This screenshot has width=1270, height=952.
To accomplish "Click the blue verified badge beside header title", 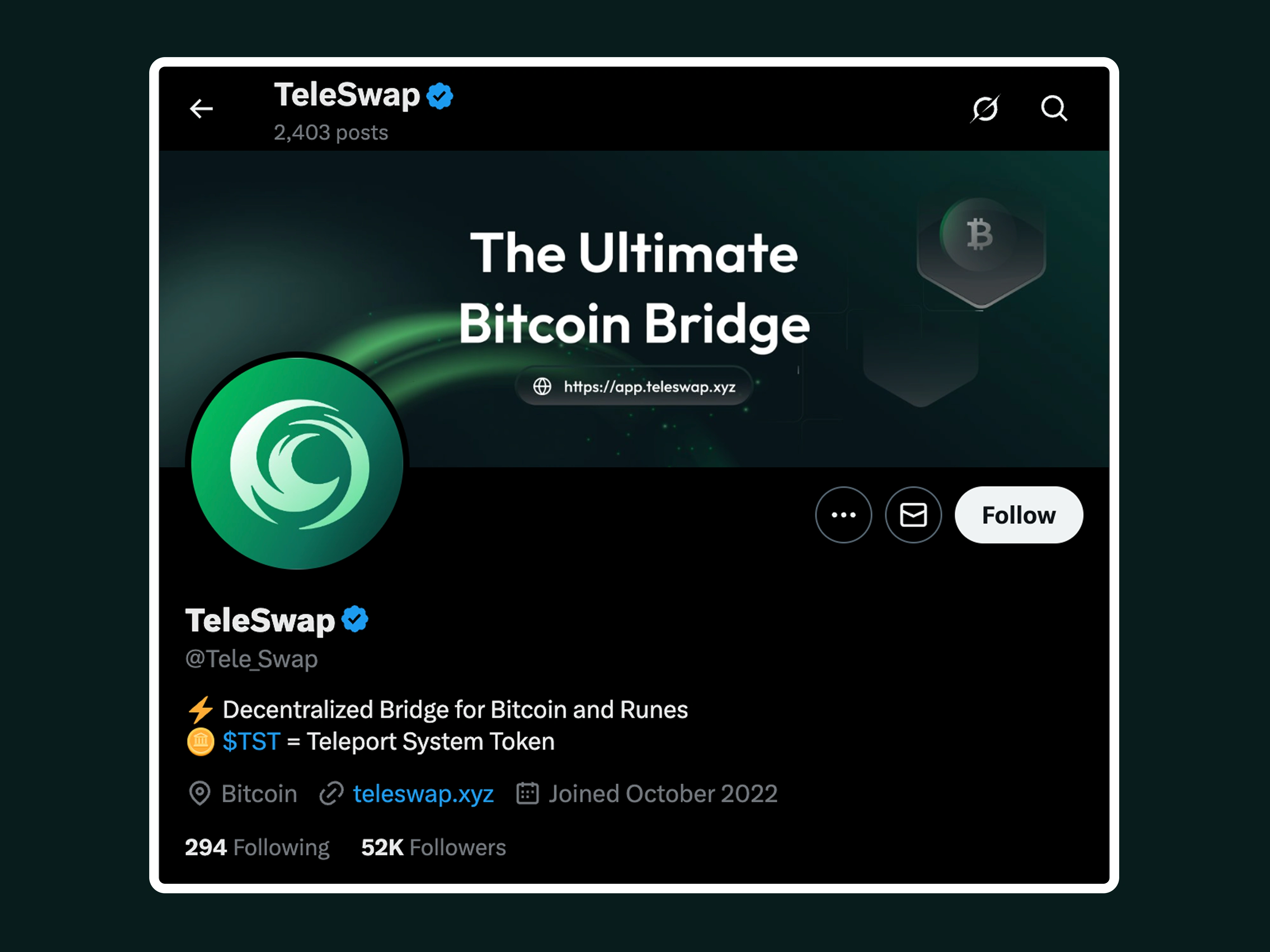I will 440,96.
